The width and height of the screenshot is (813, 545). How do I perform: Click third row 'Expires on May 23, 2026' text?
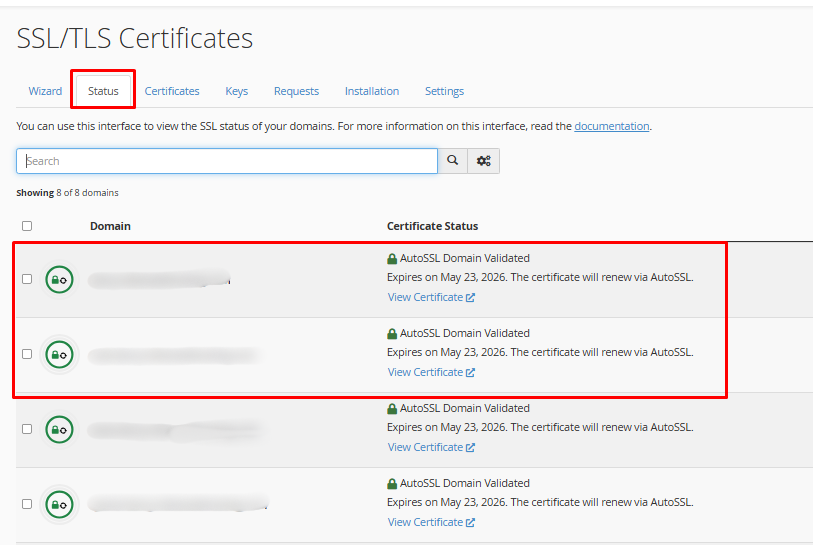coord(447,427)
